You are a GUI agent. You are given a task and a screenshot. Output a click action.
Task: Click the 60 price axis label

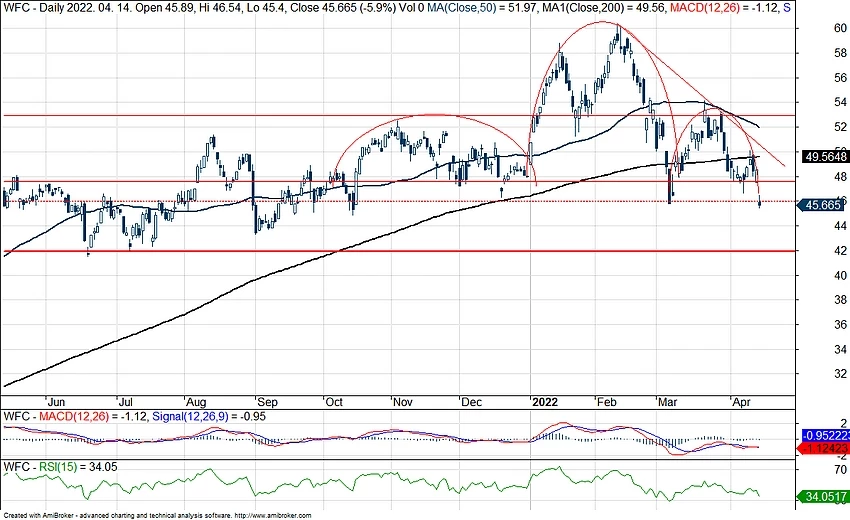(840, 28)
